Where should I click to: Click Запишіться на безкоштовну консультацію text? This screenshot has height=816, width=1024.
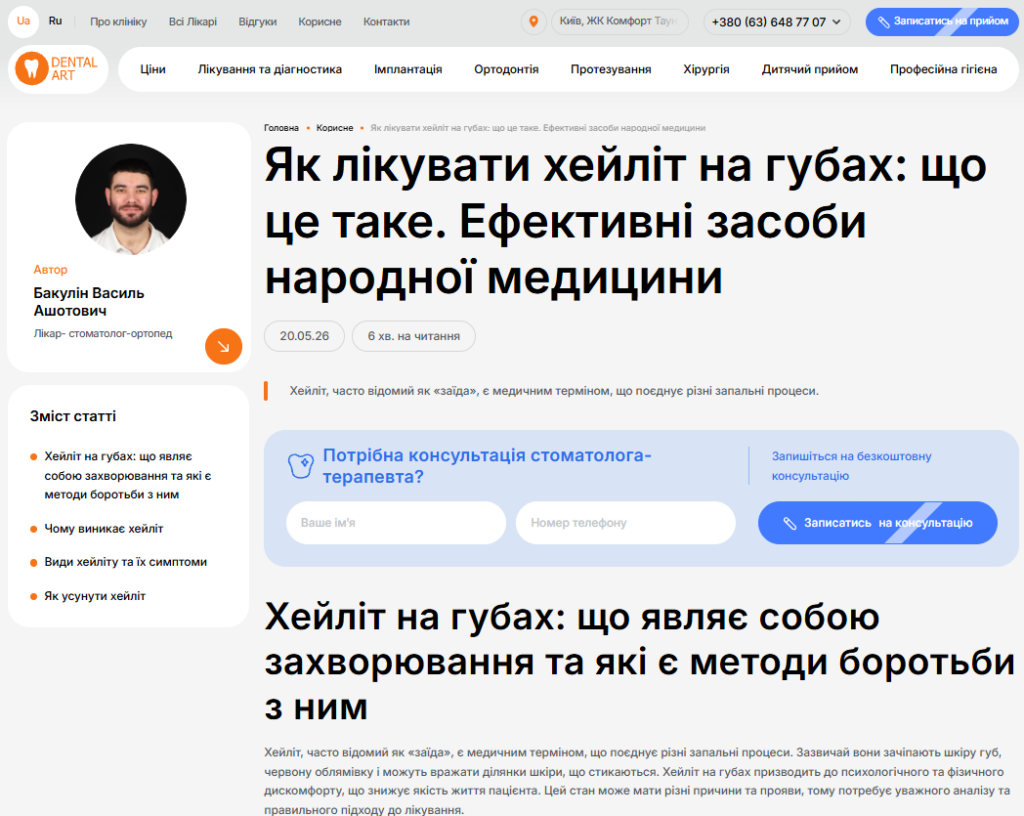[851, 466]
